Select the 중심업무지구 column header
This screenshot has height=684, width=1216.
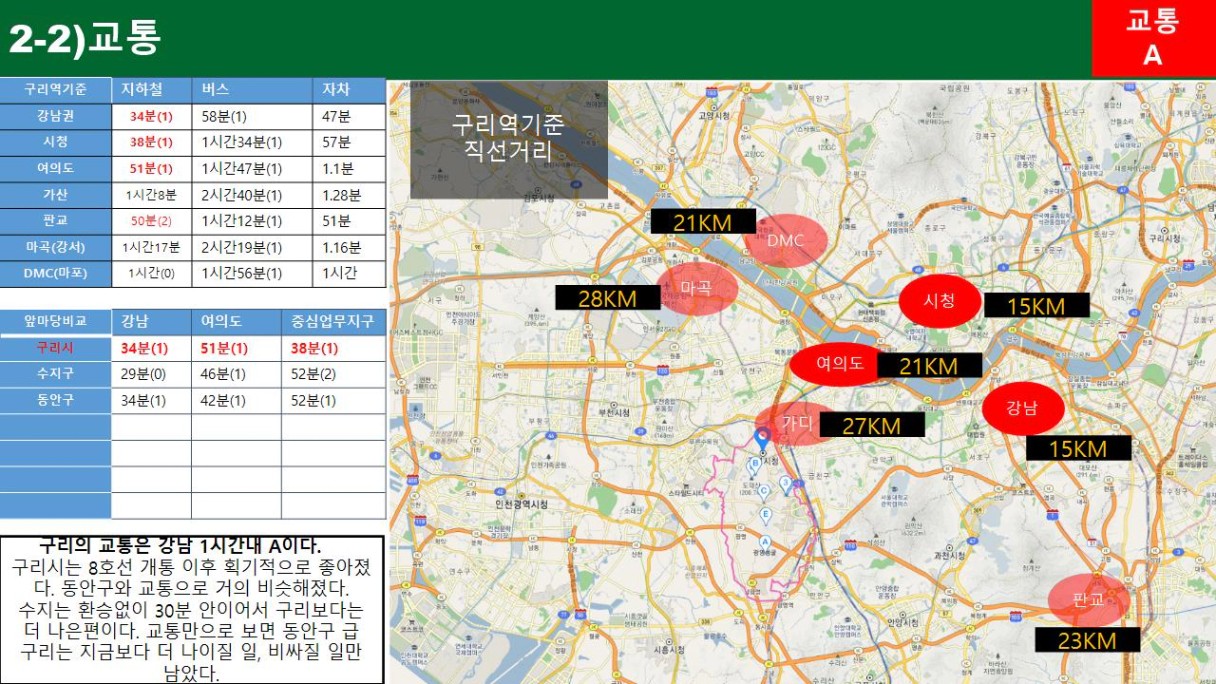(x=333, y=322)
